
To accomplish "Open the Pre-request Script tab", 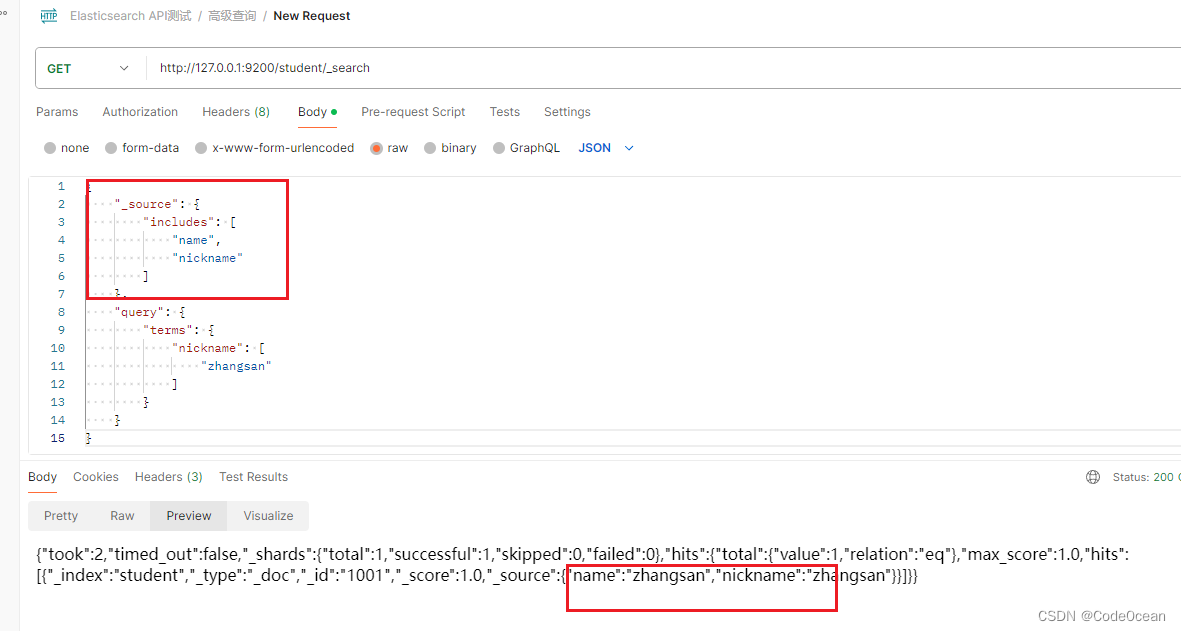I will (x=414, y=111).
